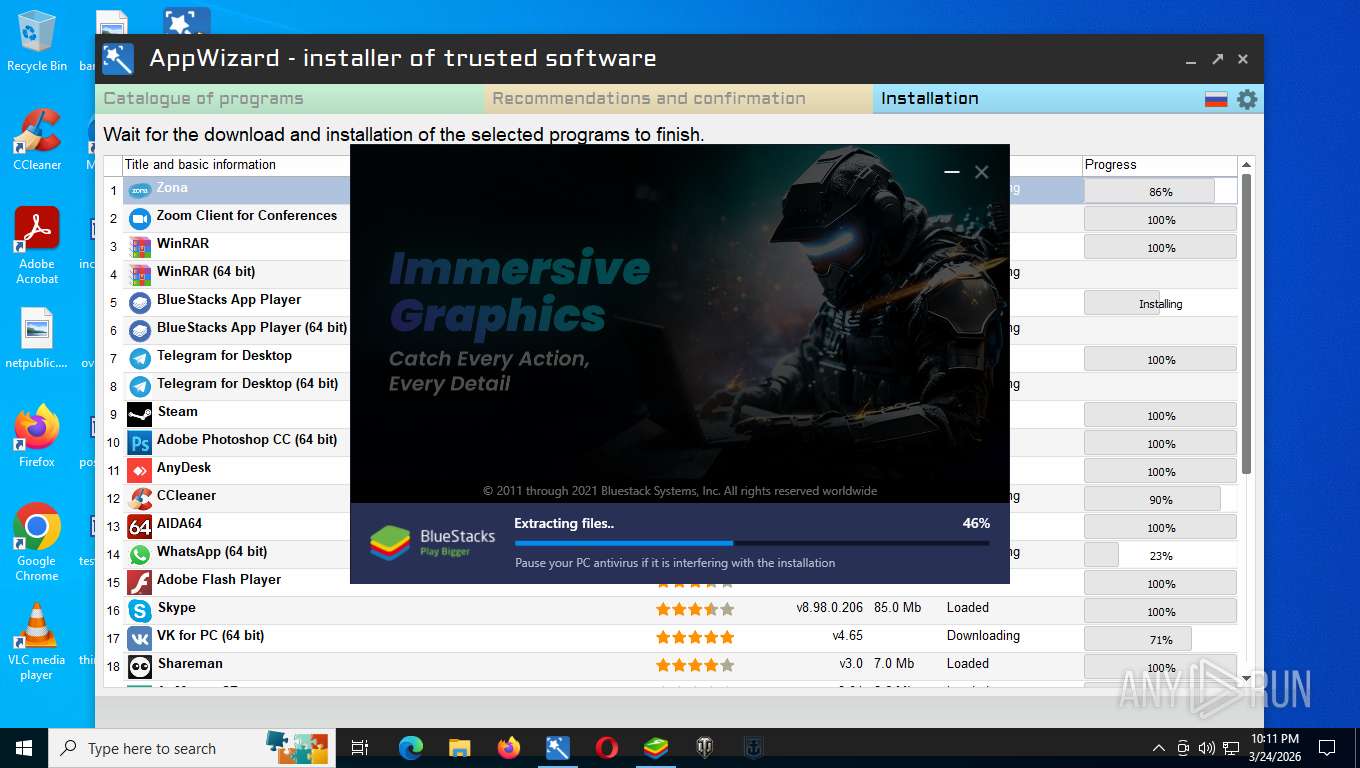Open the Firefox desktop shortcut

[x=37, y=437]
